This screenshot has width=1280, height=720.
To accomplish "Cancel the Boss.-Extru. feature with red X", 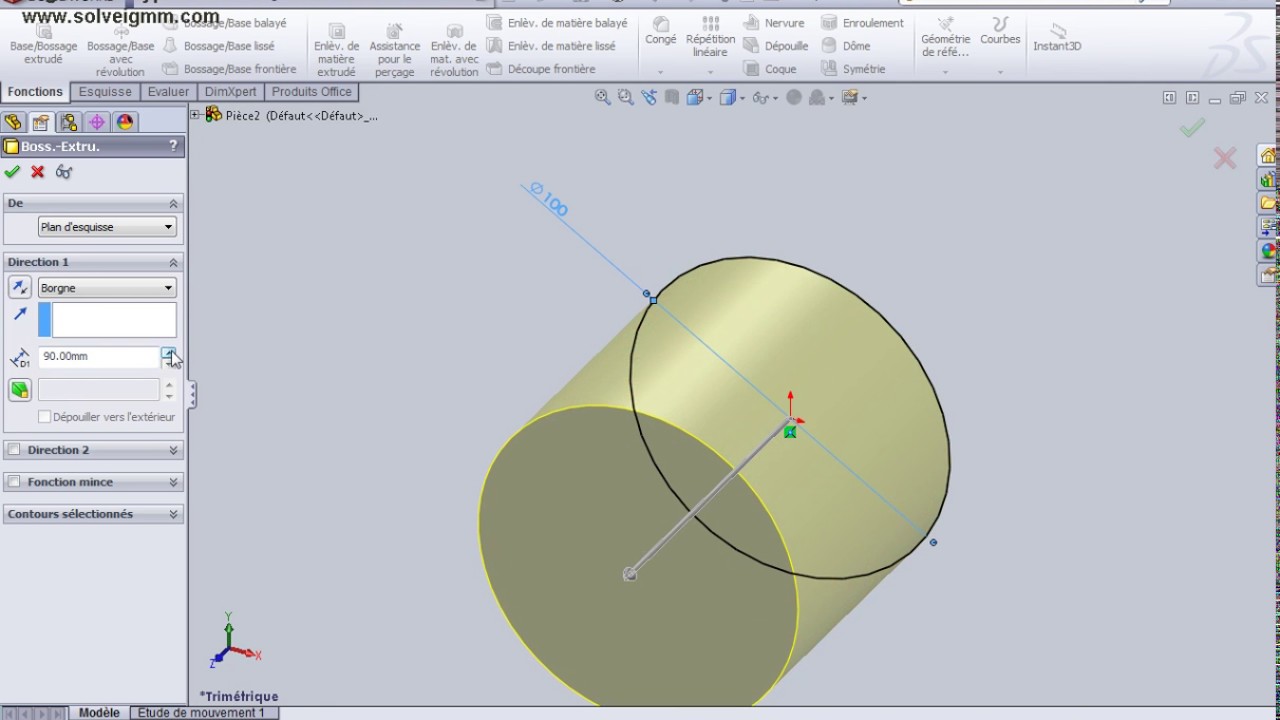I will click(38, 172).
